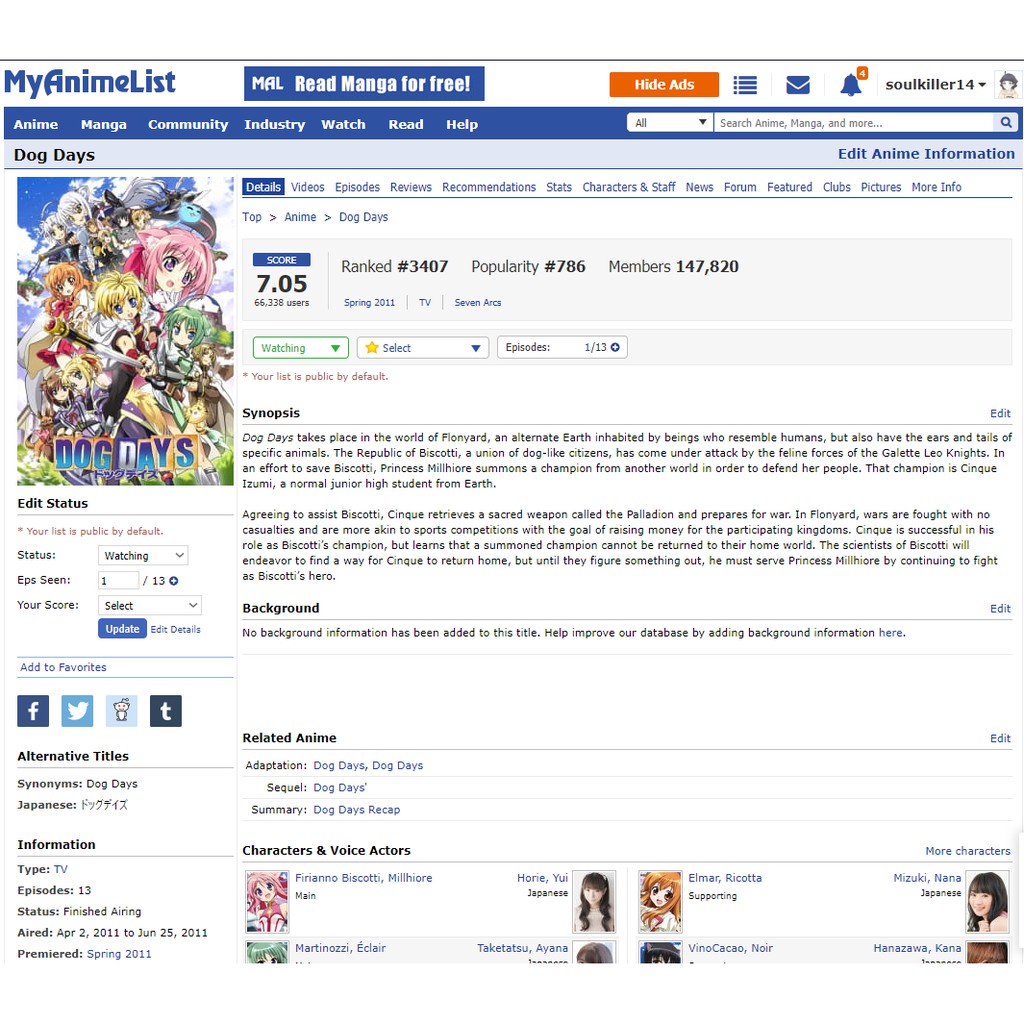Open the star Select score dropdown

[x=423, y=348]
